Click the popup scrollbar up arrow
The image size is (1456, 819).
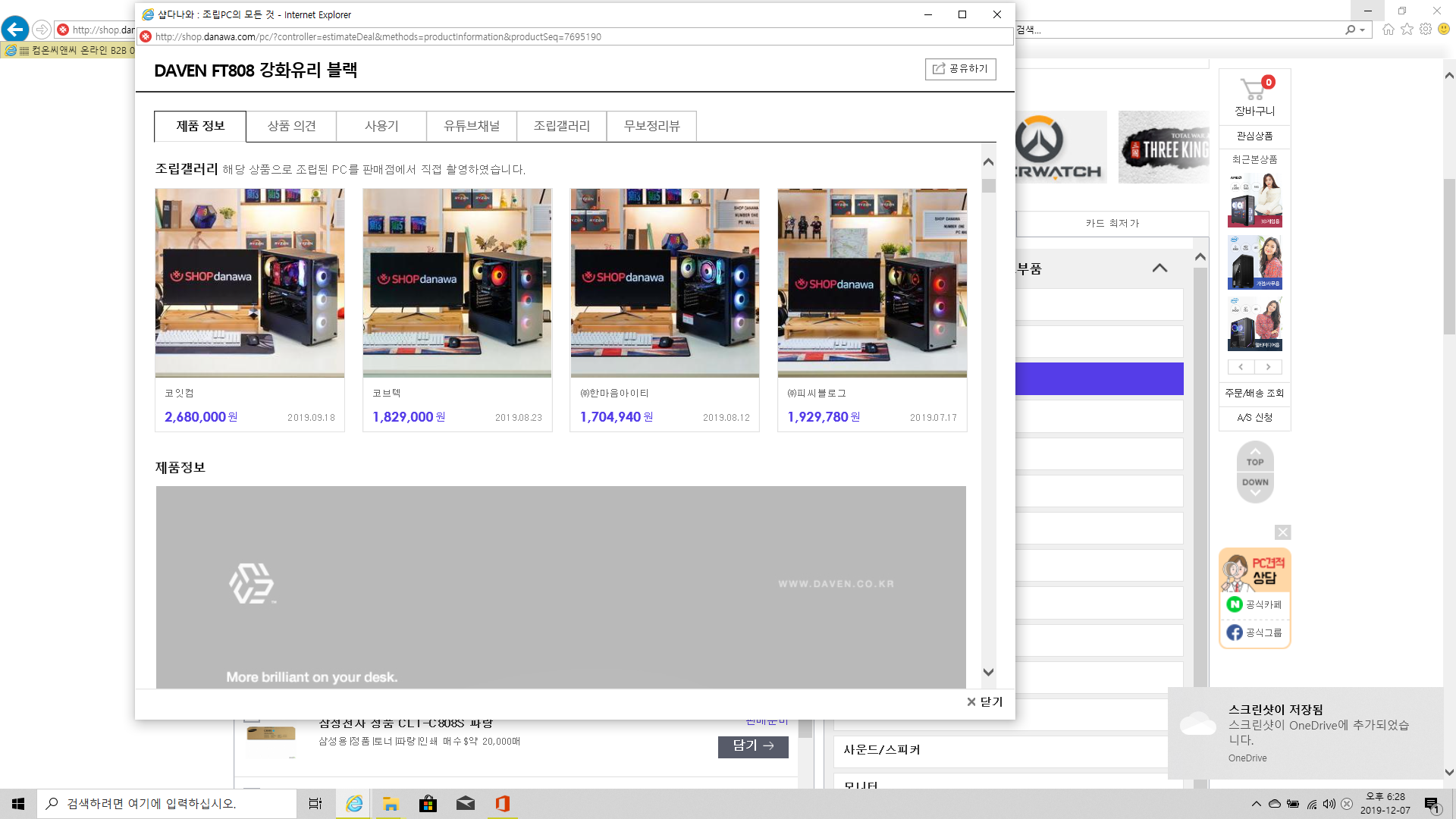[988, 162]
